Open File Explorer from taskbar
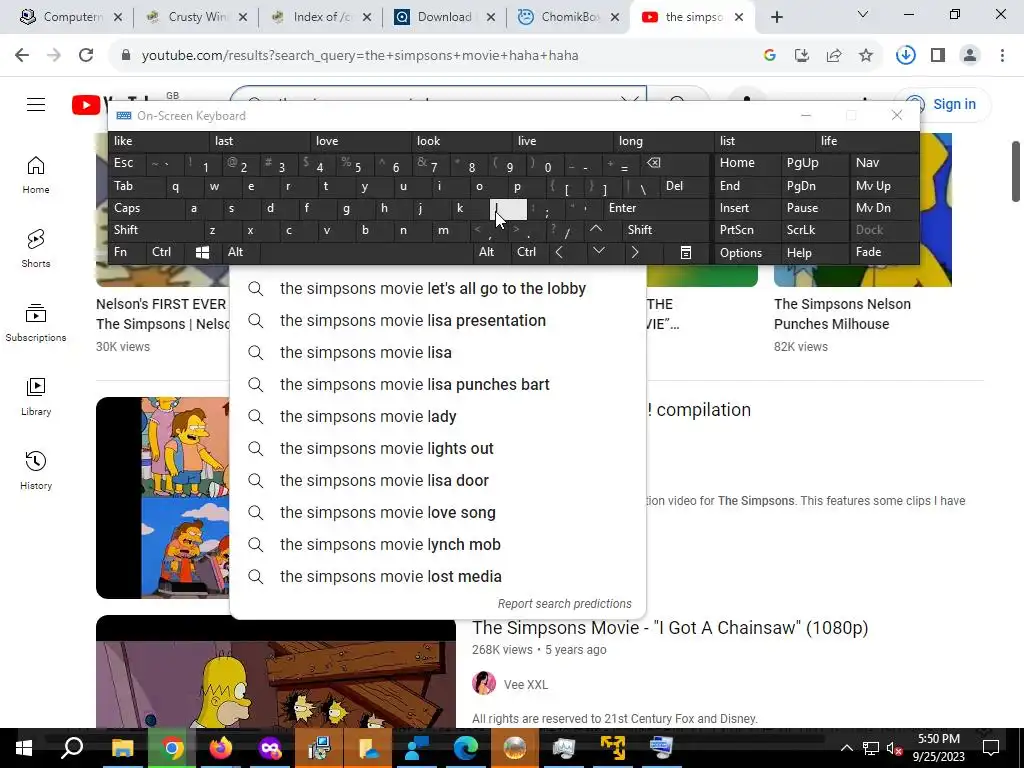This screenshot has width=1024, height=768. [122, 748]
